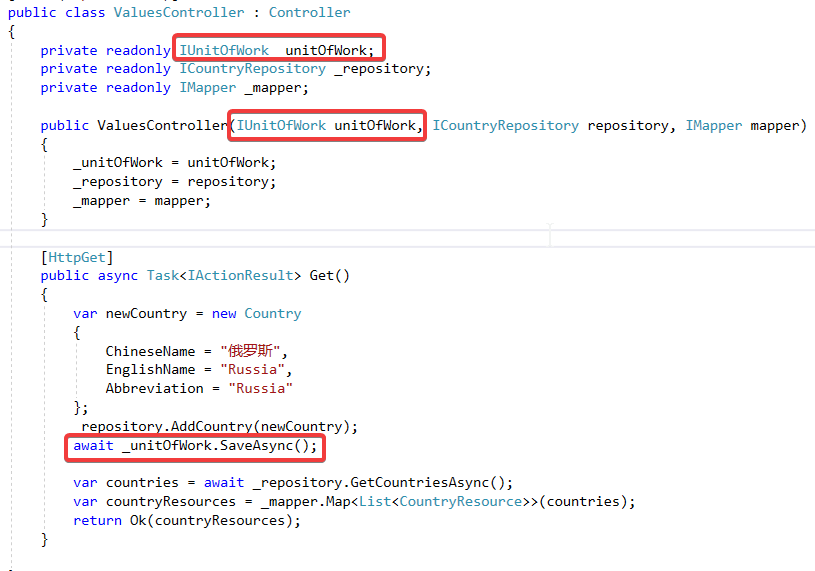Click ValuesController constructor name

tap(163, 126)
